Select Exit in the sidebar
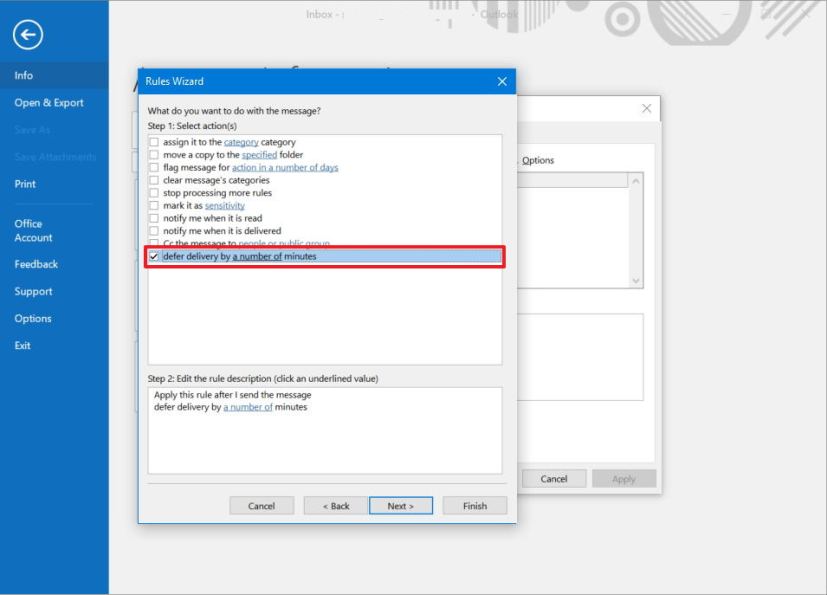 23,346
